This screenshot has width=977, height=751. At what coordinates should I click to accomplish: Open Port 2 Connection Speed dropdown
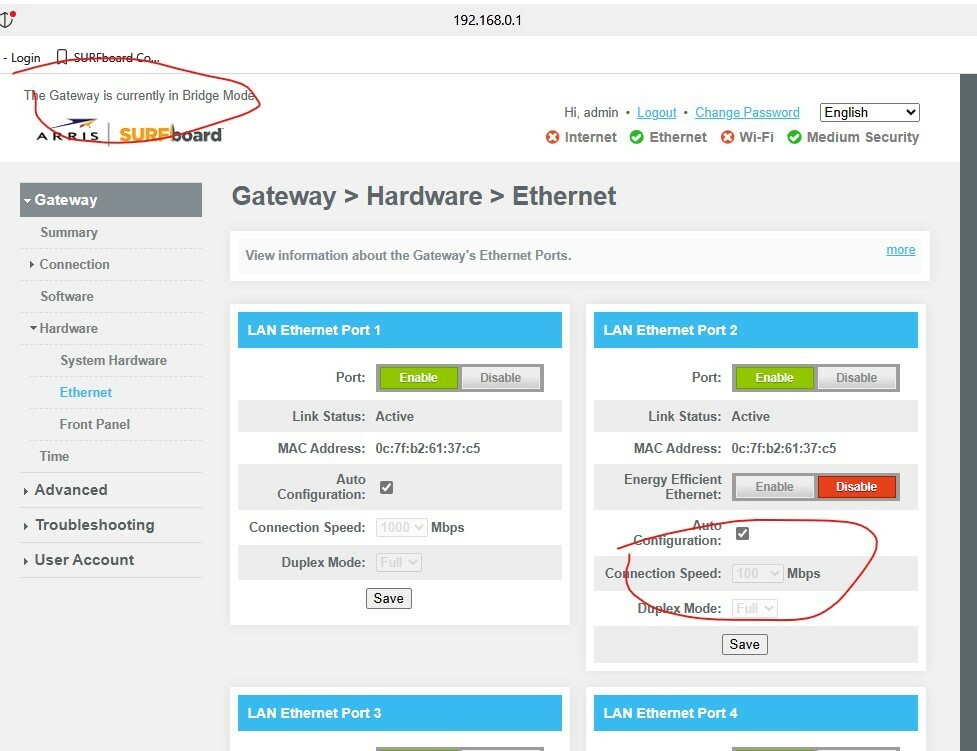click(757, 573)
